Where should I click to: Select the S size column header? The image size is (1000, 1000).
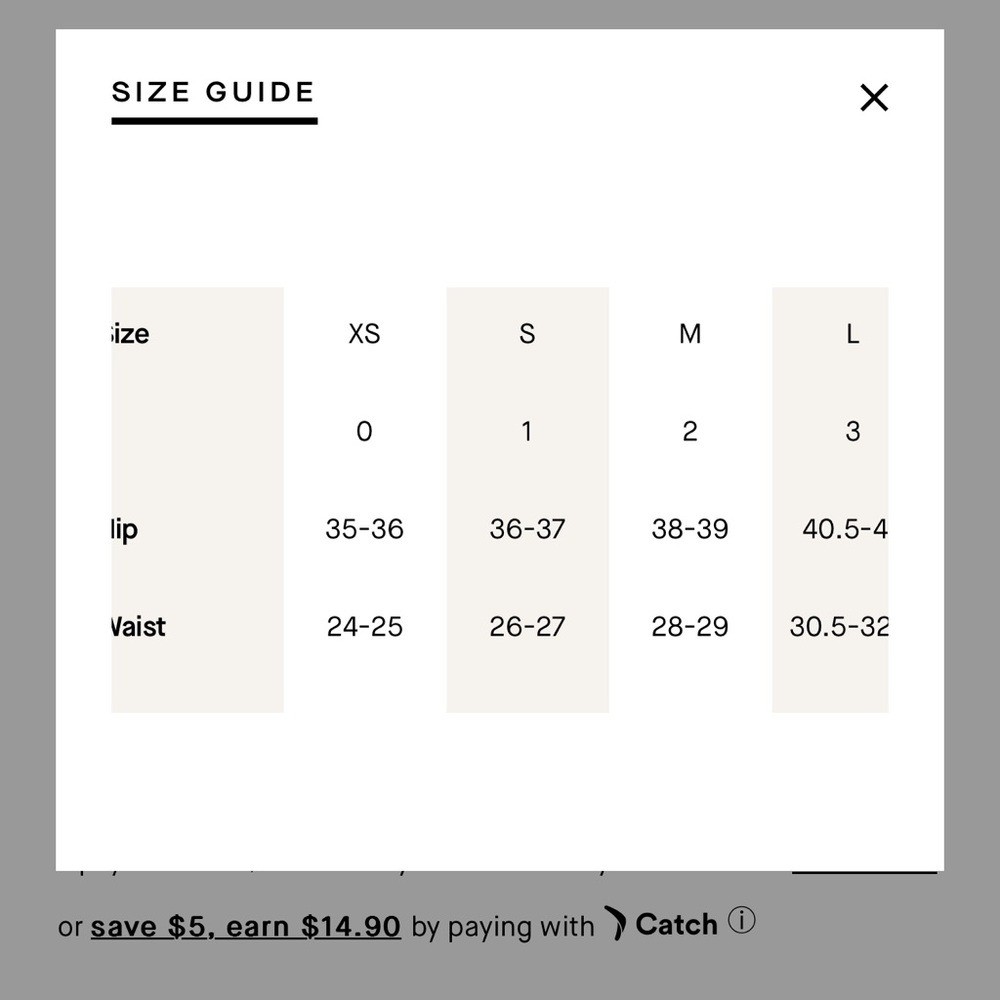527,334
